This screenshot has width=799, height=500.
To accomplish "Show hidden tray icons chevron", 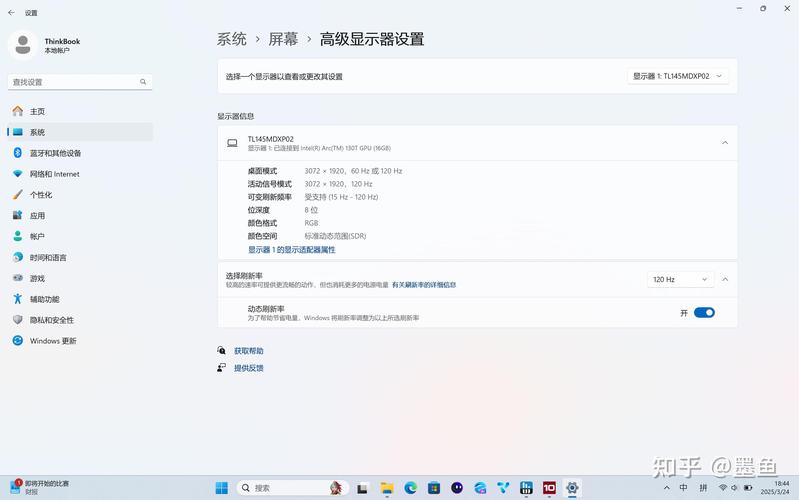I will point(667,488).
